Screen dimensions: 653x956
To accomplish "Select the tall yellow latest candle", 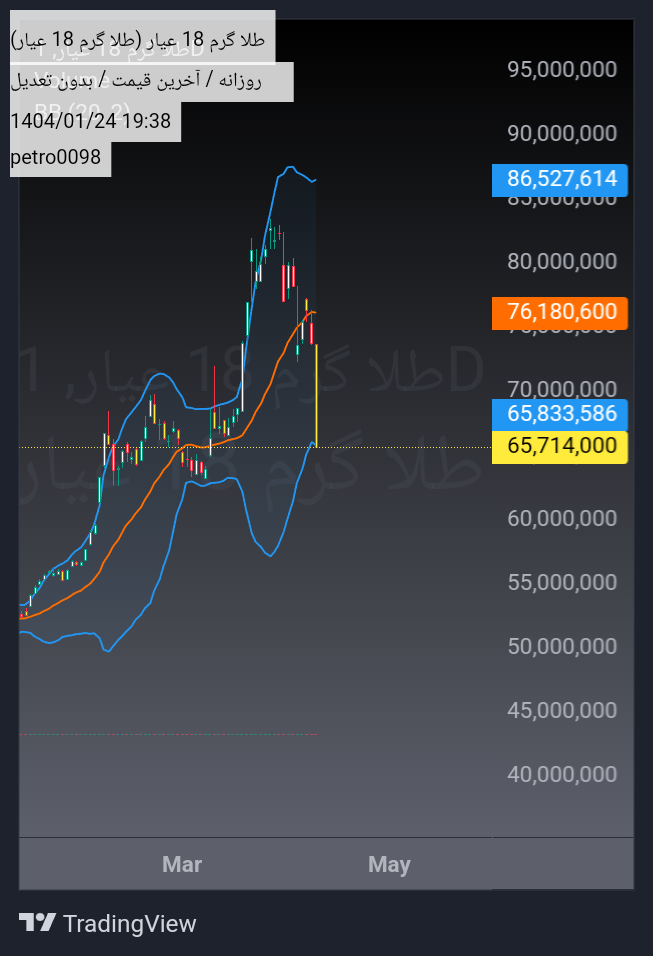I will coord(316,395).
